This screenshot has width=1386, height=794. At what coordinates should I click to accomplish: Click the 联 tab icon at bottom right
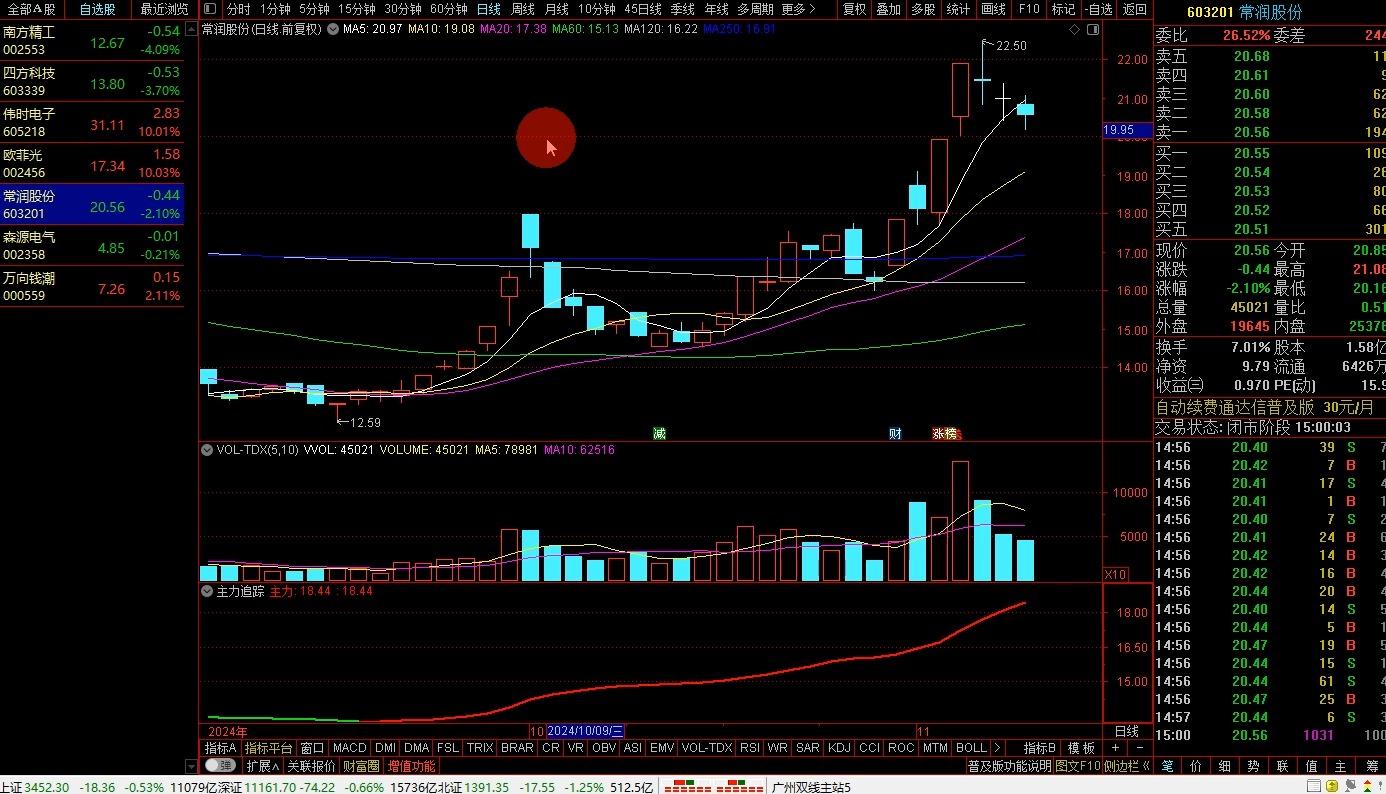pyautogui.click(x=1283, y=766)
